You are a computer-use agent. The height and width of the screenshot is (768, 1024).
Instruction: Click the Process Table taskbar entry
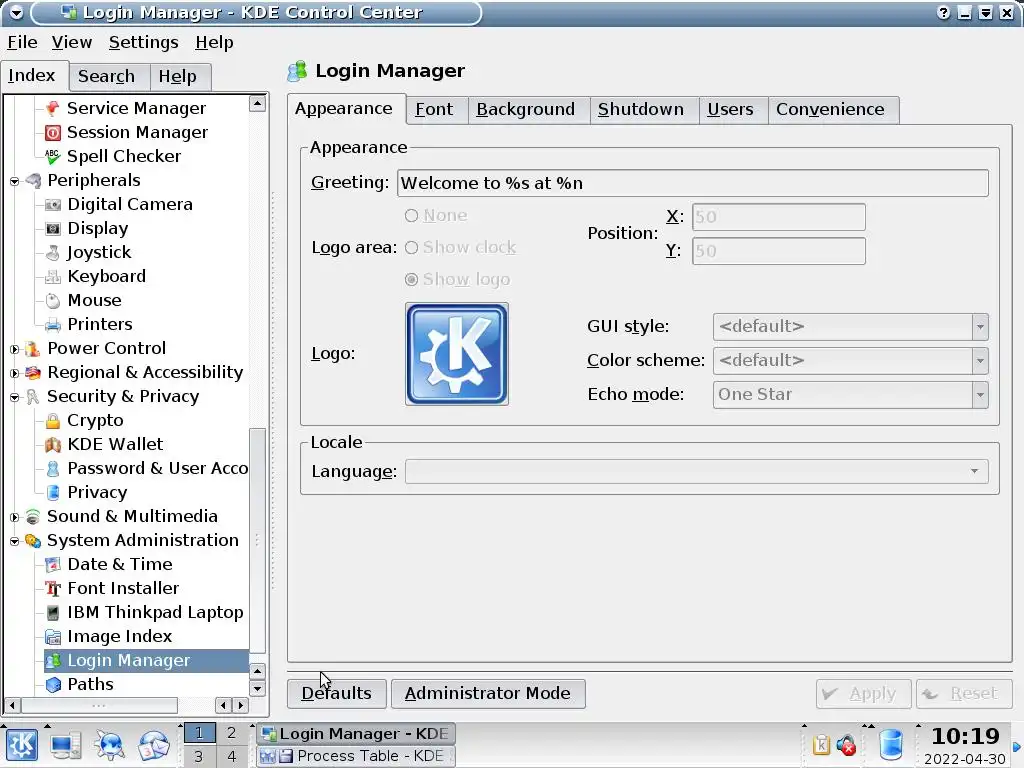click(355, 756)
